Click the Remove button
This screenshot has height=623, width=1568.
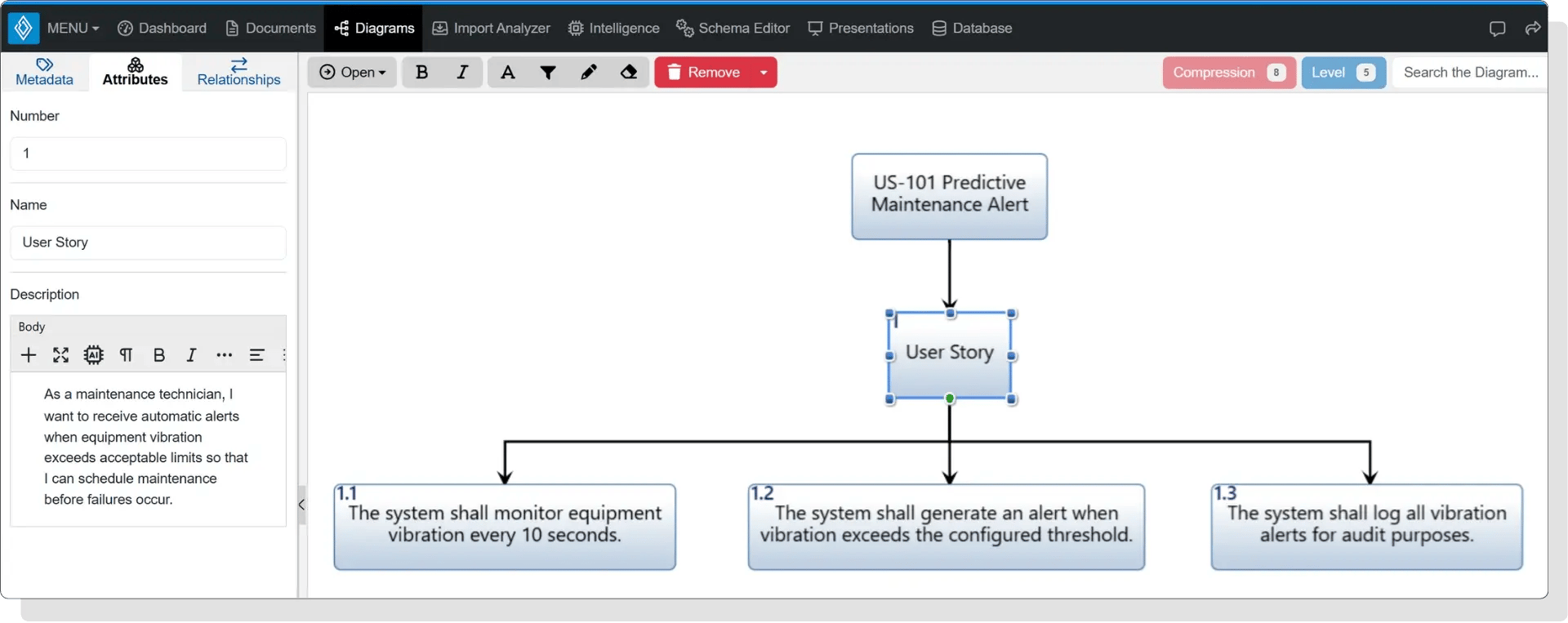coord(703,72)
